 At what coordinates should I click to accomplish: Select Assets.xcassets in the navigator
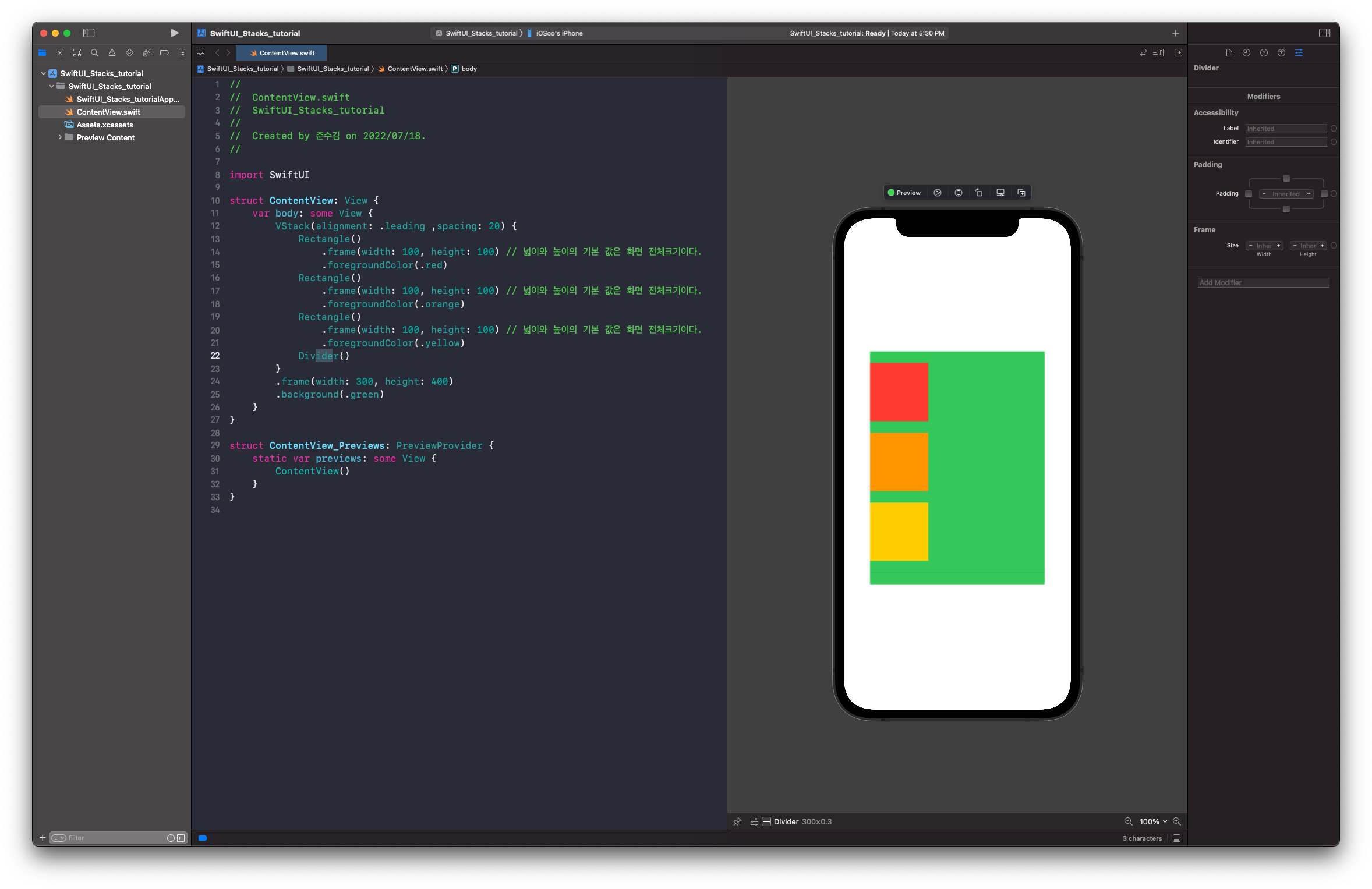105,125
